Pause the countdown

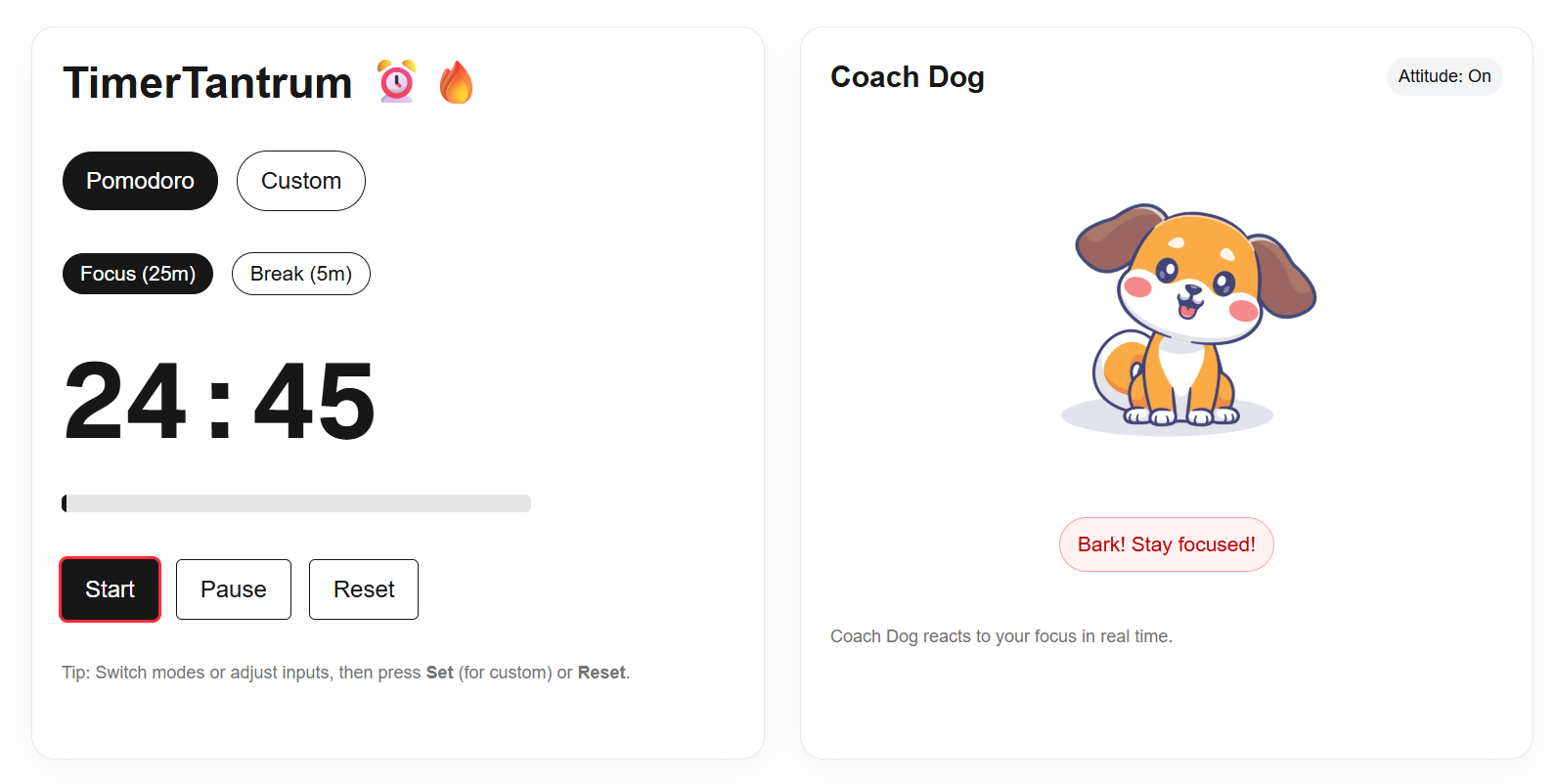click(234, 589)
